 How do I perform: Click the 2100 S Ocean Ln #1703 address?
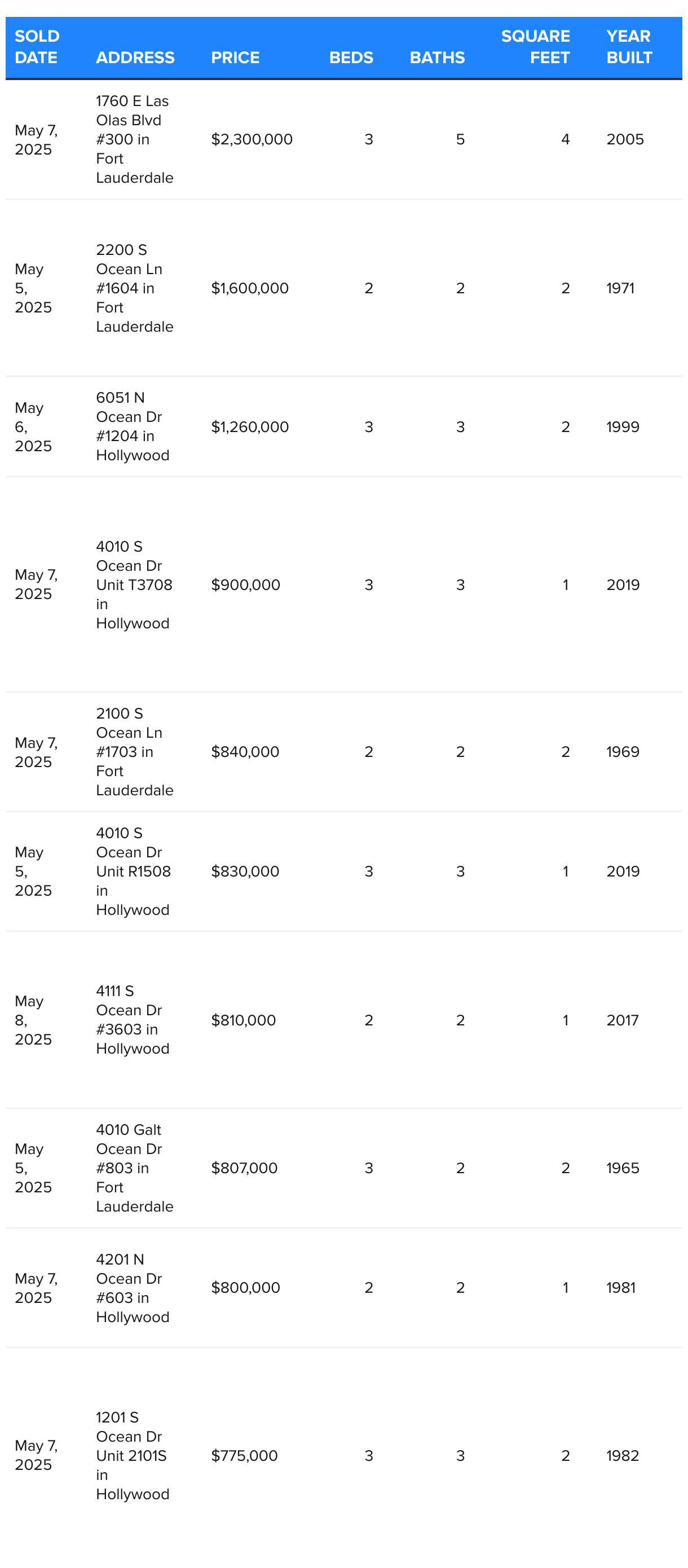[x=135, y=752]
